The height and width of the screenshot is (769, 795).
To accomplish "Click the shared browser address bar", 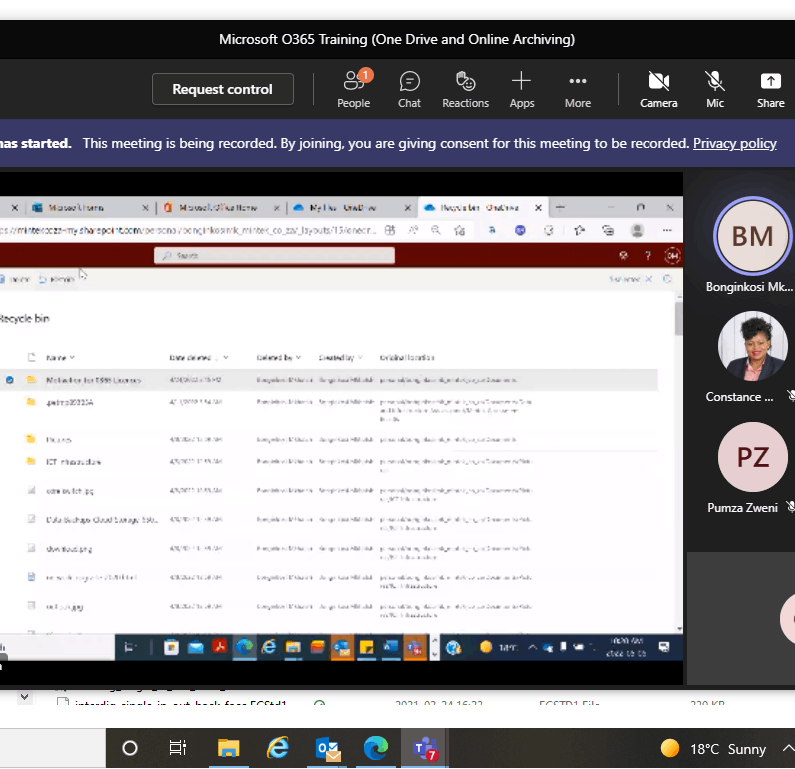I will coord(188,230).
